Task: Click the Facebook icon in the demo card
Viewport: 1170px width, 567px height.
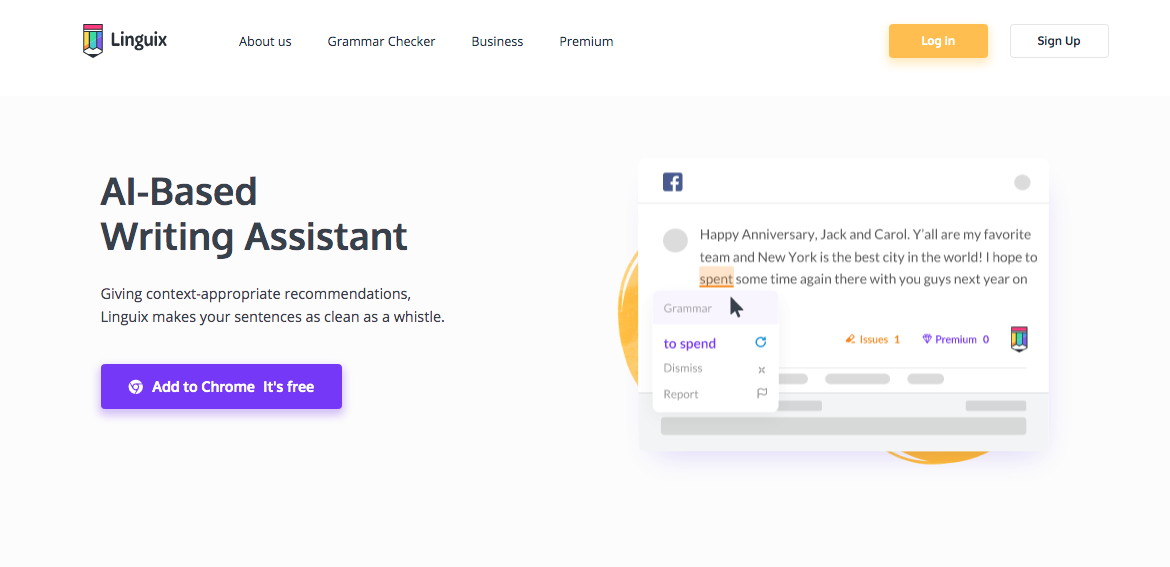Action: coord(672,182)
